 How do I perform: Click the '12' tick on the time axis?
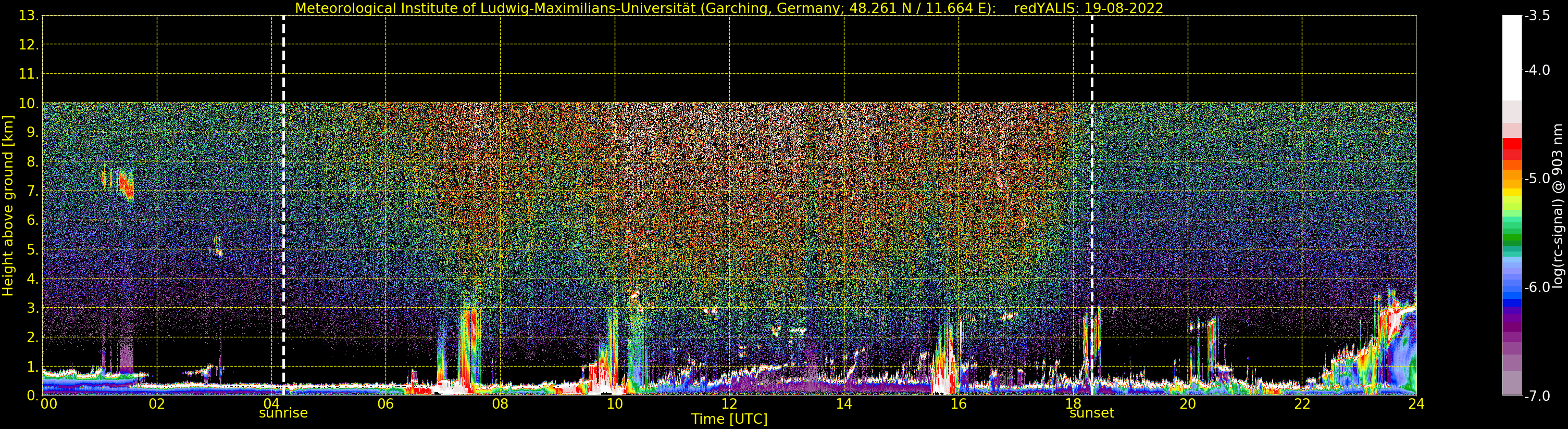tap(729, 404)
